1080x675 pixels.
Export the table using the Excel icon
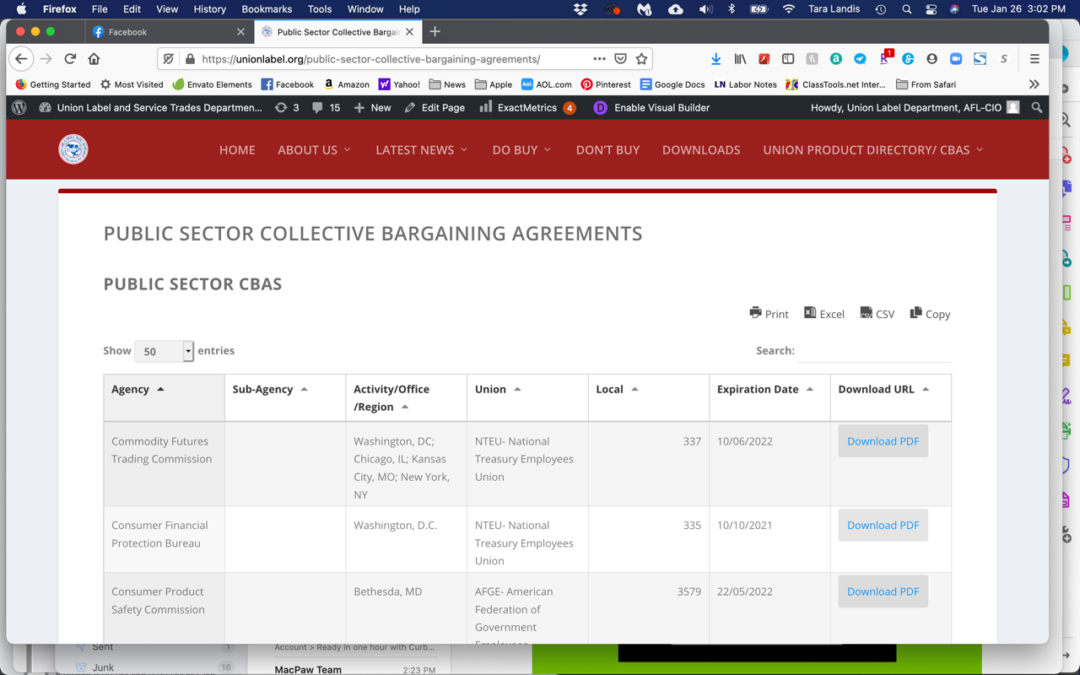tap(824, 312)
